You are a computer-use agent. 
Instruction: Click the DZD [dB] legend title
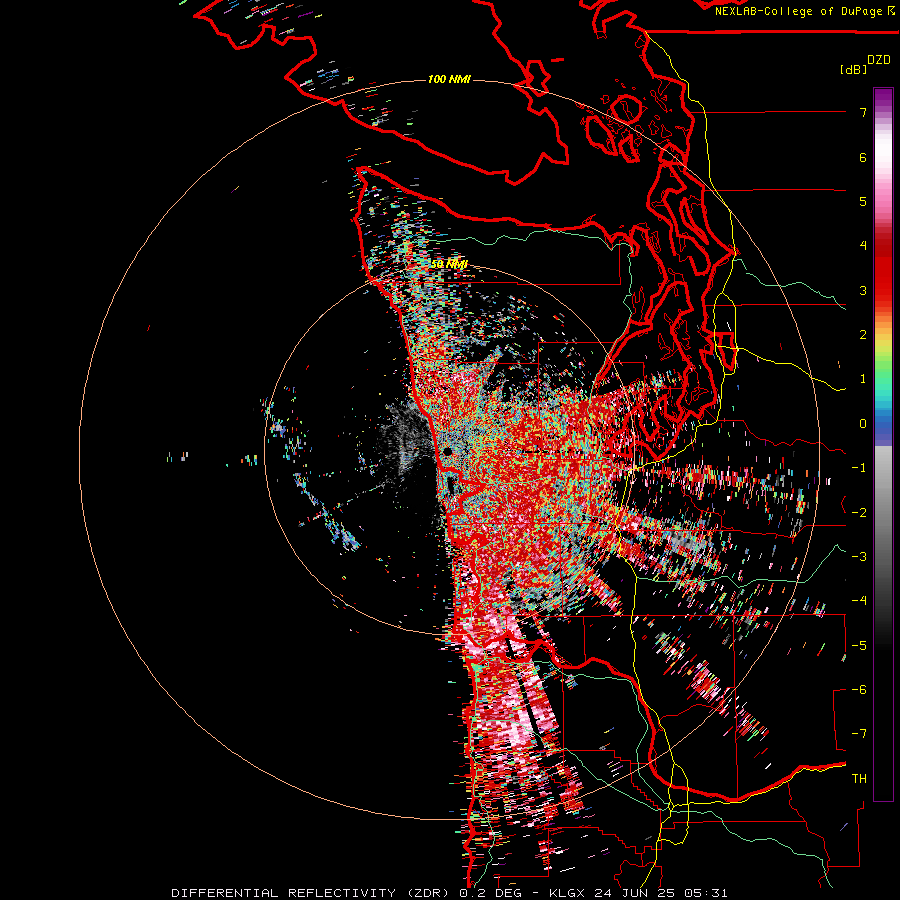click(865, 64)
